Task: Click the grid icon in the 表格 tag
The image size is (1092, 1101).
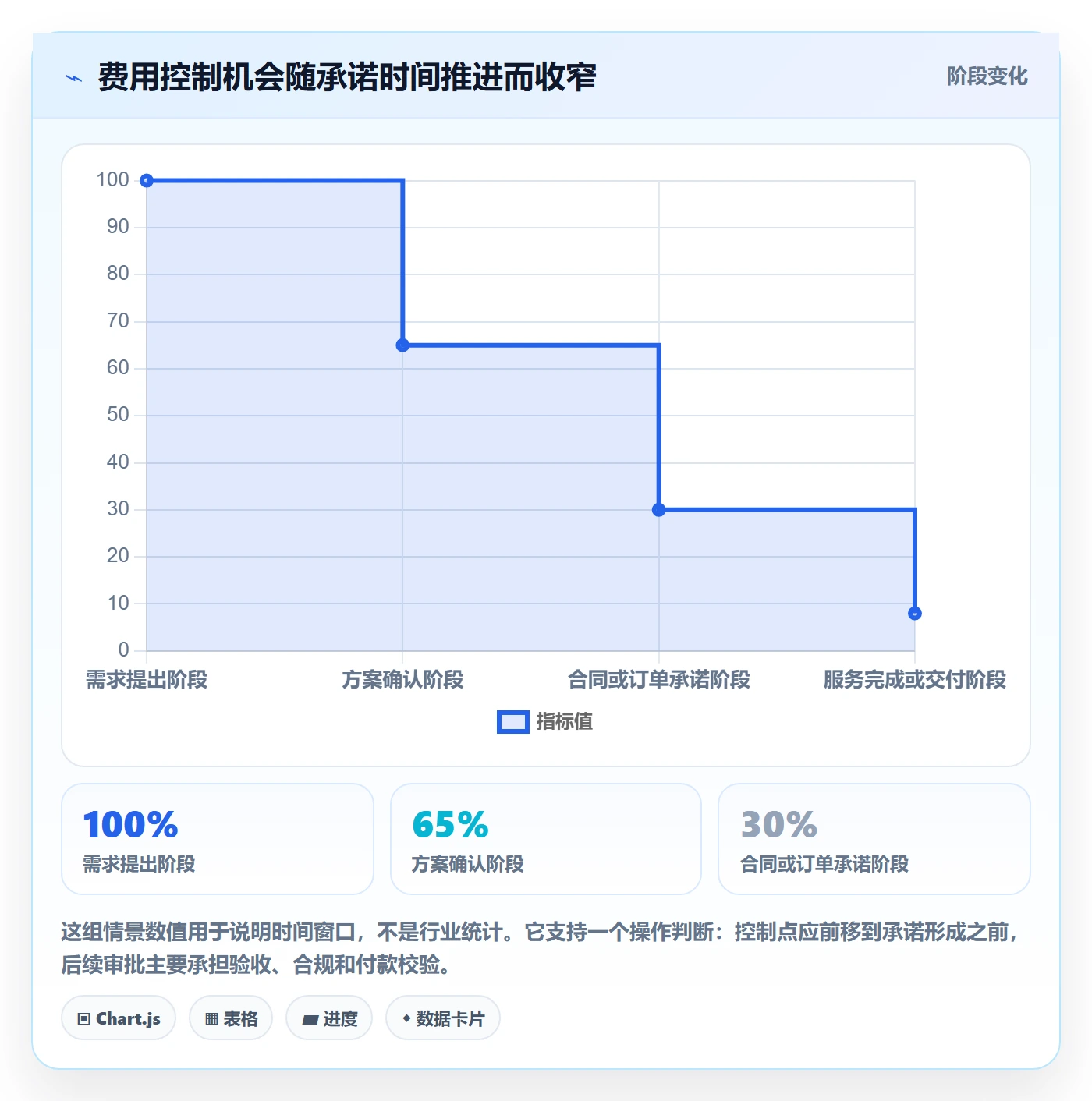Action: pos(211,1018)
